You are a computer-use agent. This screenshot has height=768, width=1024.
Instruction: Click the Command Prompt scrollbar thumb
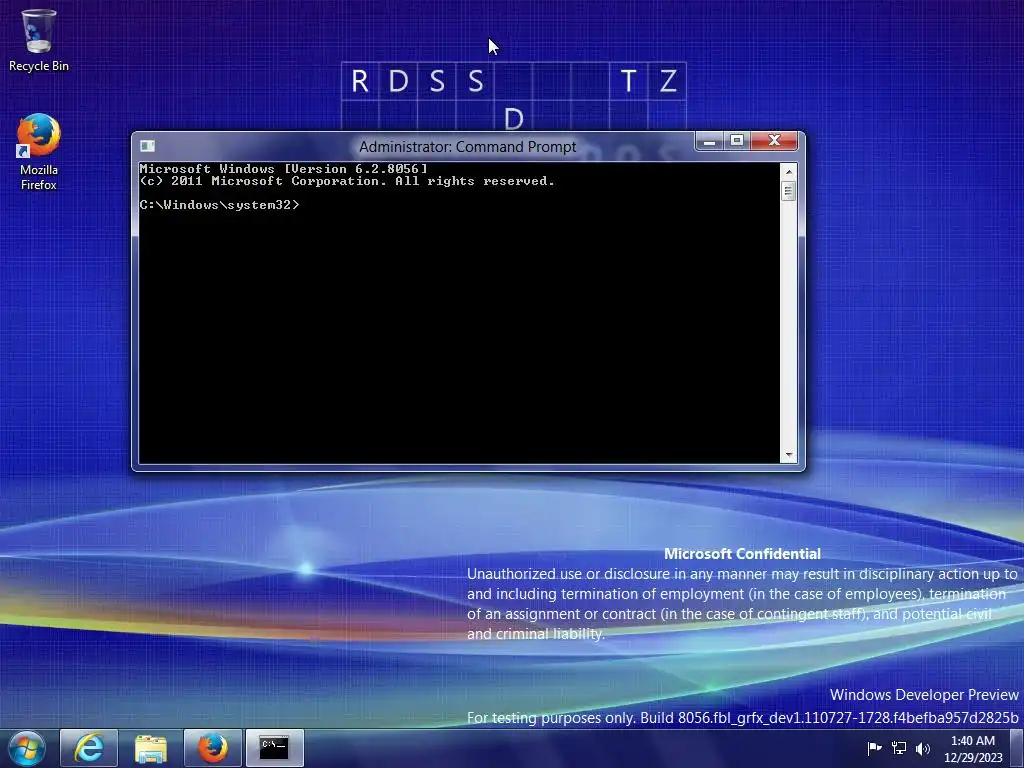(x=789, y=191)
